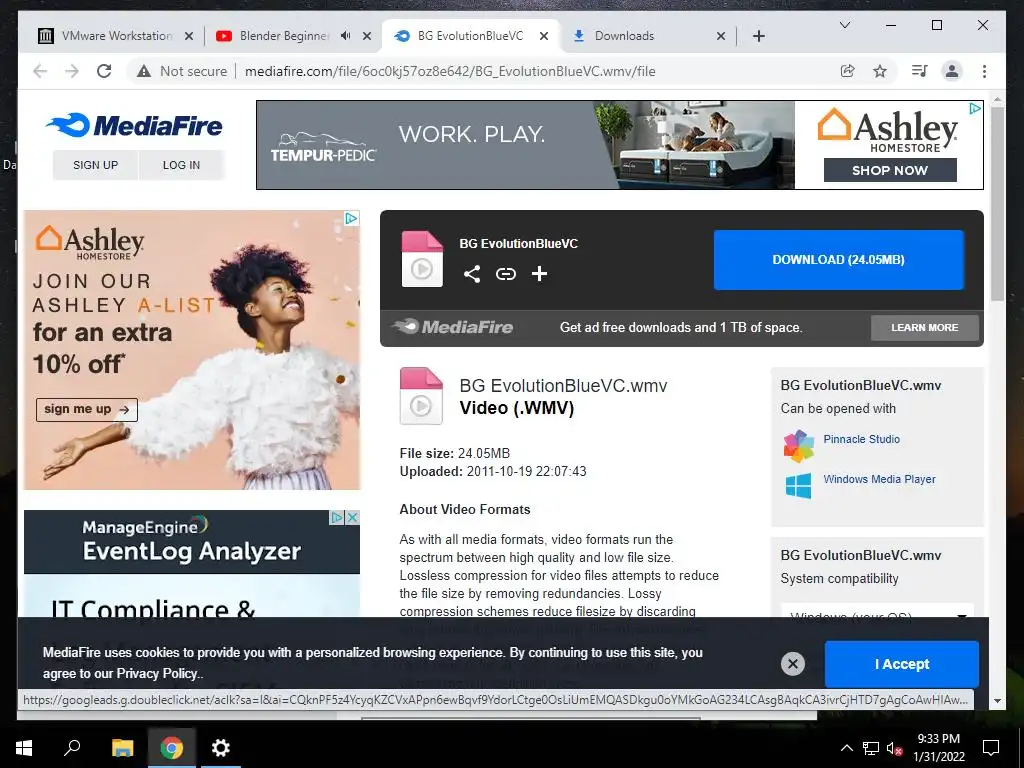
Task: Open the media control icon in Chrome toolbar
Action: coord(920,71)
